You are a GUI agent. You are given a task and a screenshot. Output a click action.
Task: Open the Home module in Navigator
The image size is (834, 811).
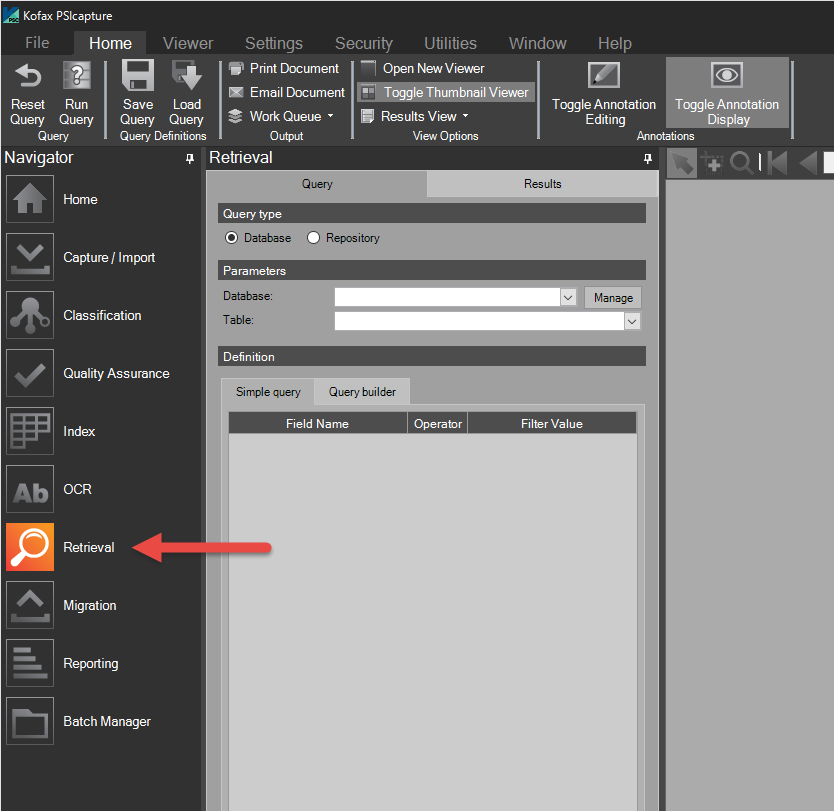click(30, 199)
